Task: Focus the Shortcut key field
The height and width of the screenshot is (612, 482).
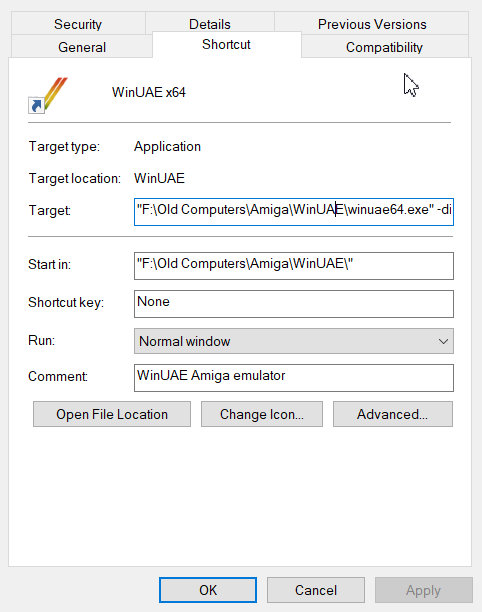Action: tap(293, 304)
